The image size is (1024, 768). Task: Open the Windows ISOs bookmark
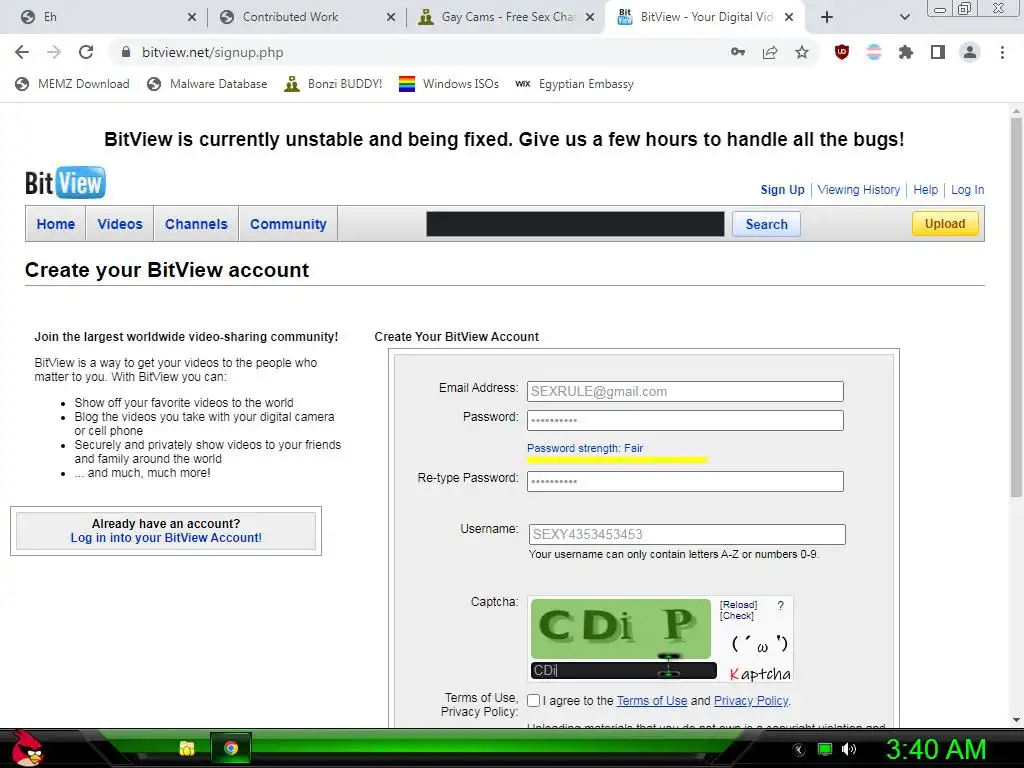[x=449, y=84]
